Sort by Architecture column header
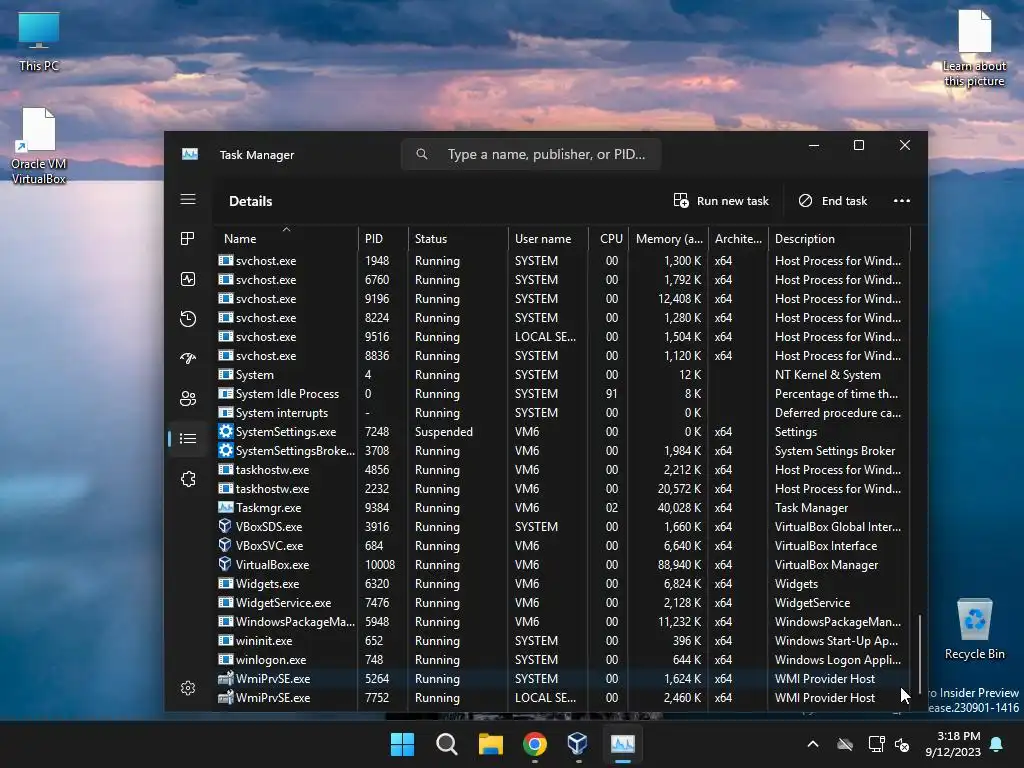This screenshot has height=768, width=1024. coord(738,238)
